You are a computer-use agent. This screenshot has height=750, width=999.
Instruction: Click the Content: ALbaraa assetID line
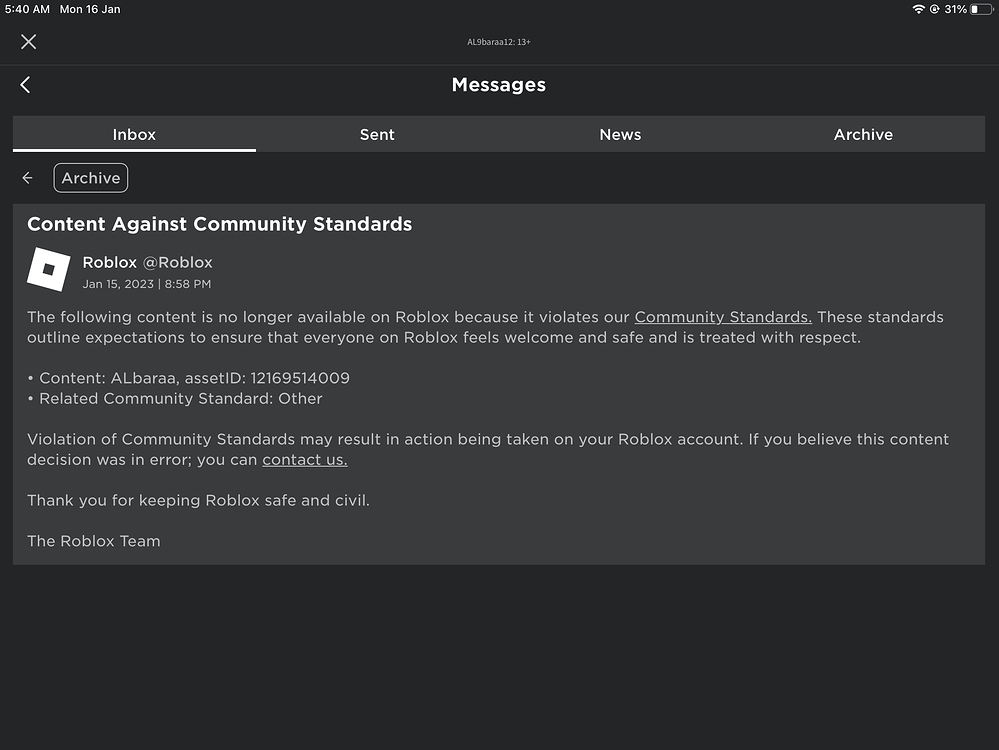coord(189,378)
